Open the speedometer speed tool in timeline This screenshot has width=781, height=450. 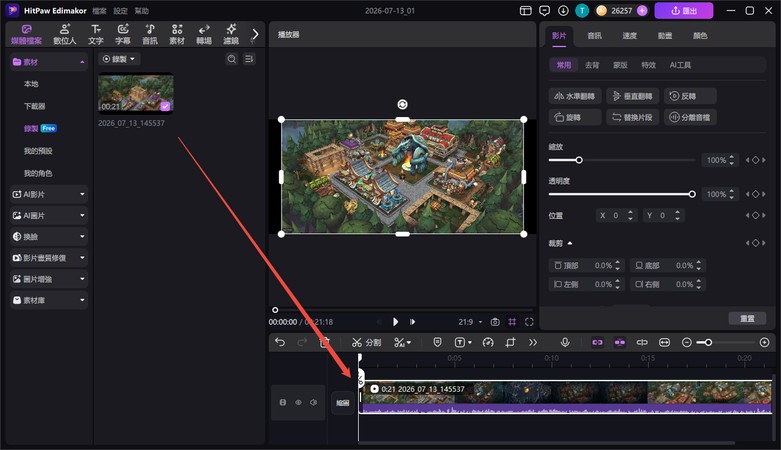[488, 342]
